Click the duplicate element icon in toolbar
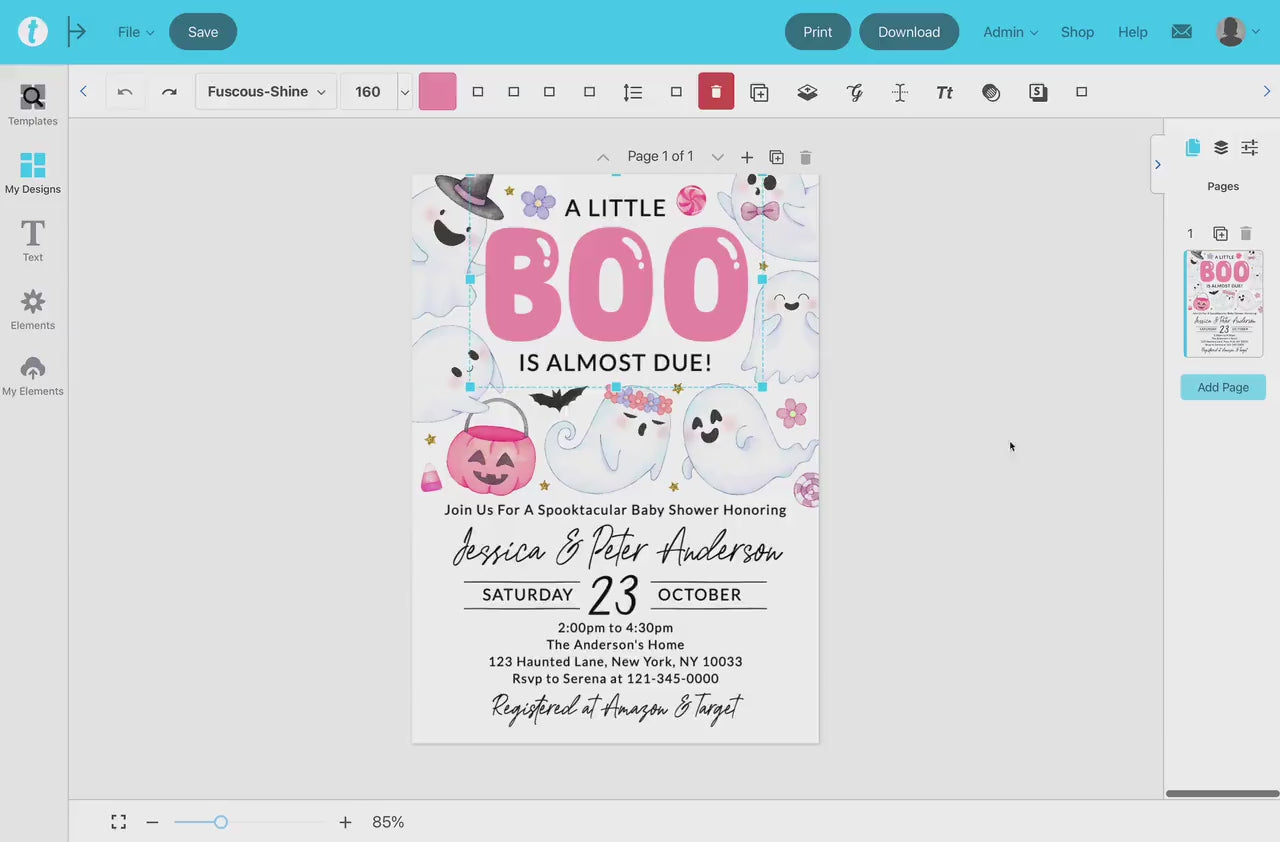Image resolution: width=1280 pixels, height=842 pixels. point(759,92)
